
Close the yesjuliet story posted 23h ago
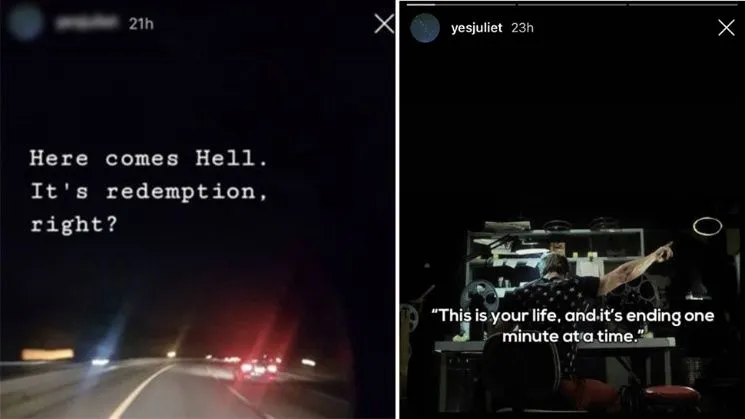click(x=726, y=28)
